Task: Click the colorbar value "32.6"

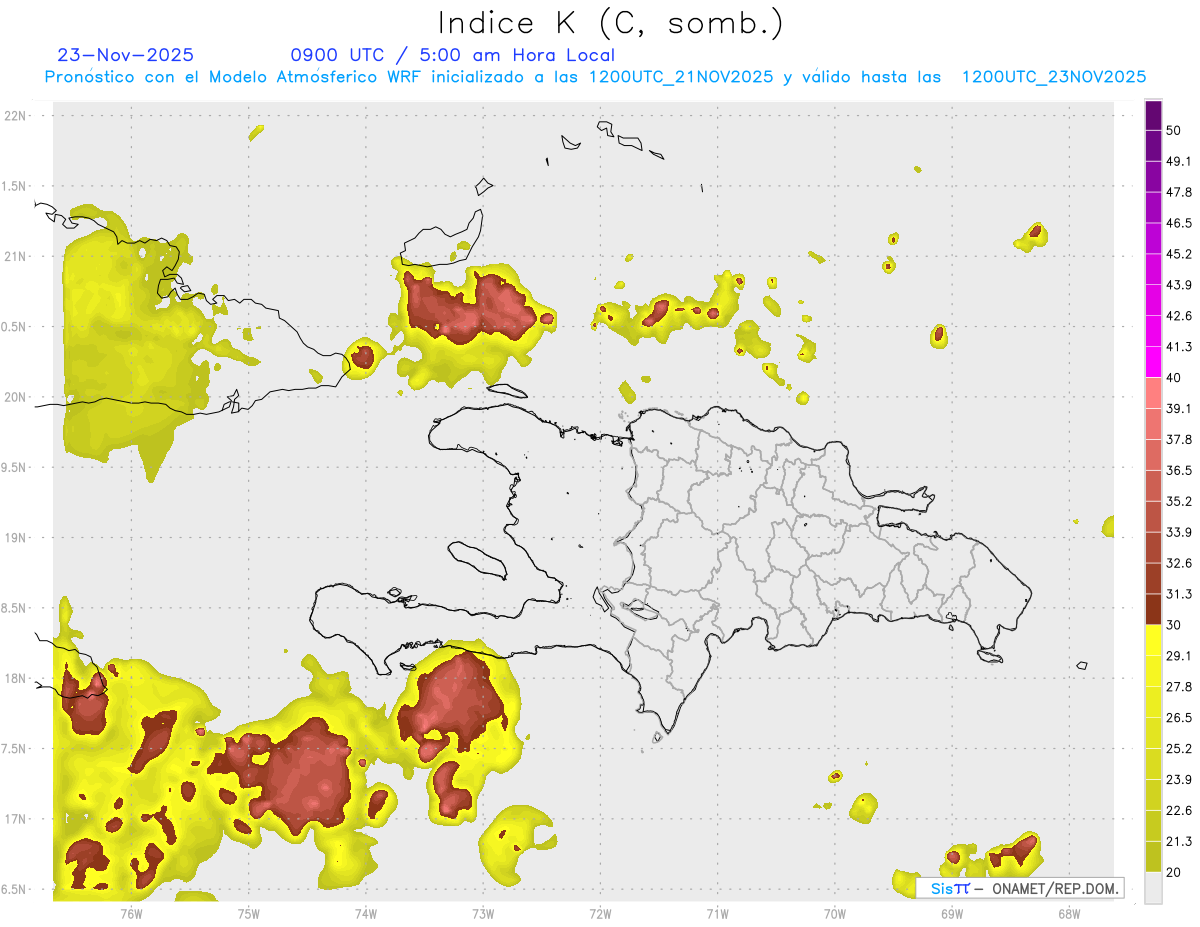Action: point(1179,563)
